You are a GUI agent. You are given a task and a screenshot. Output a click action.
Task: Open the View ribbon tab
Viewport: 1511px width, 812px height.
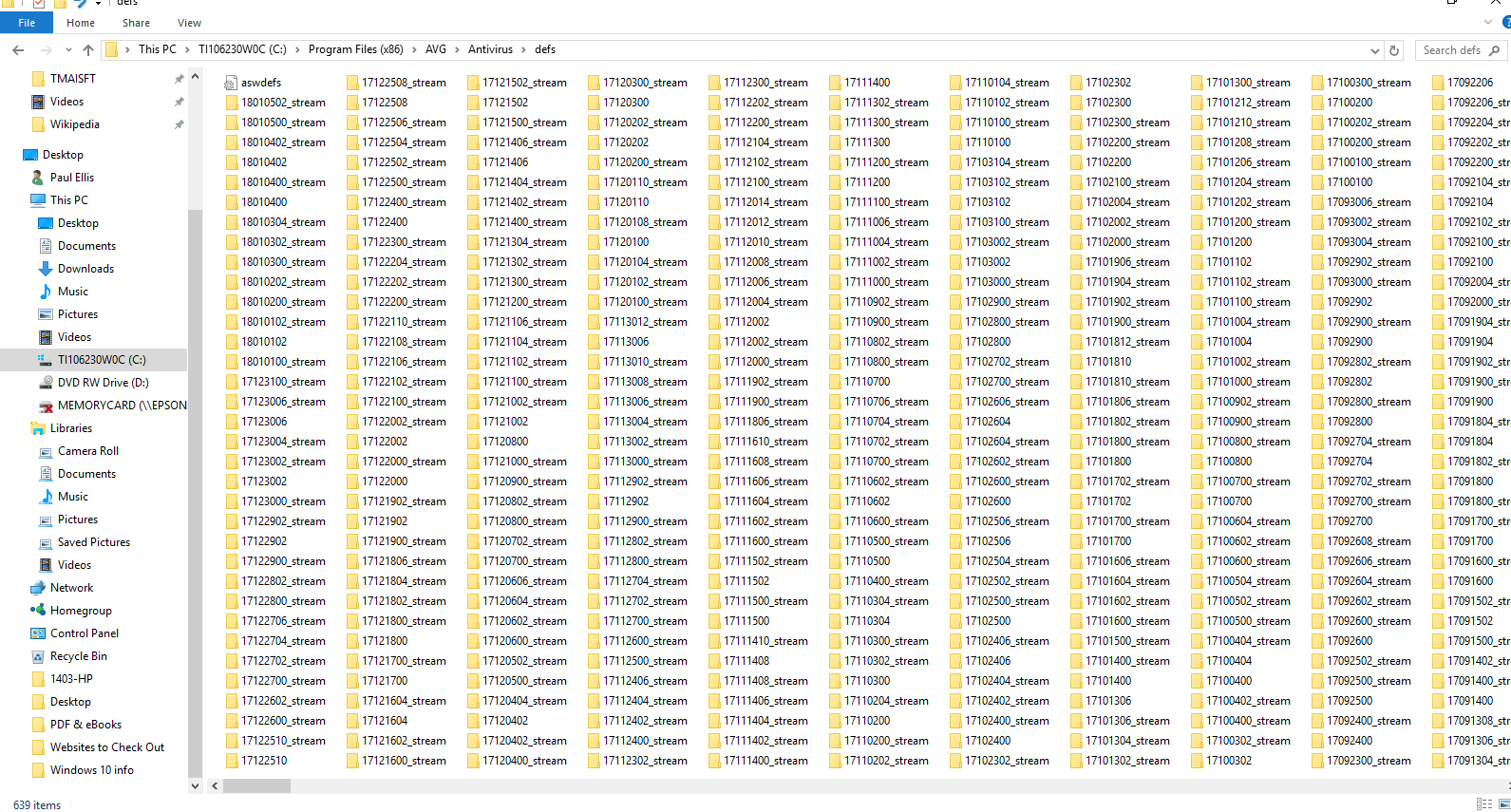coord(189,23)
